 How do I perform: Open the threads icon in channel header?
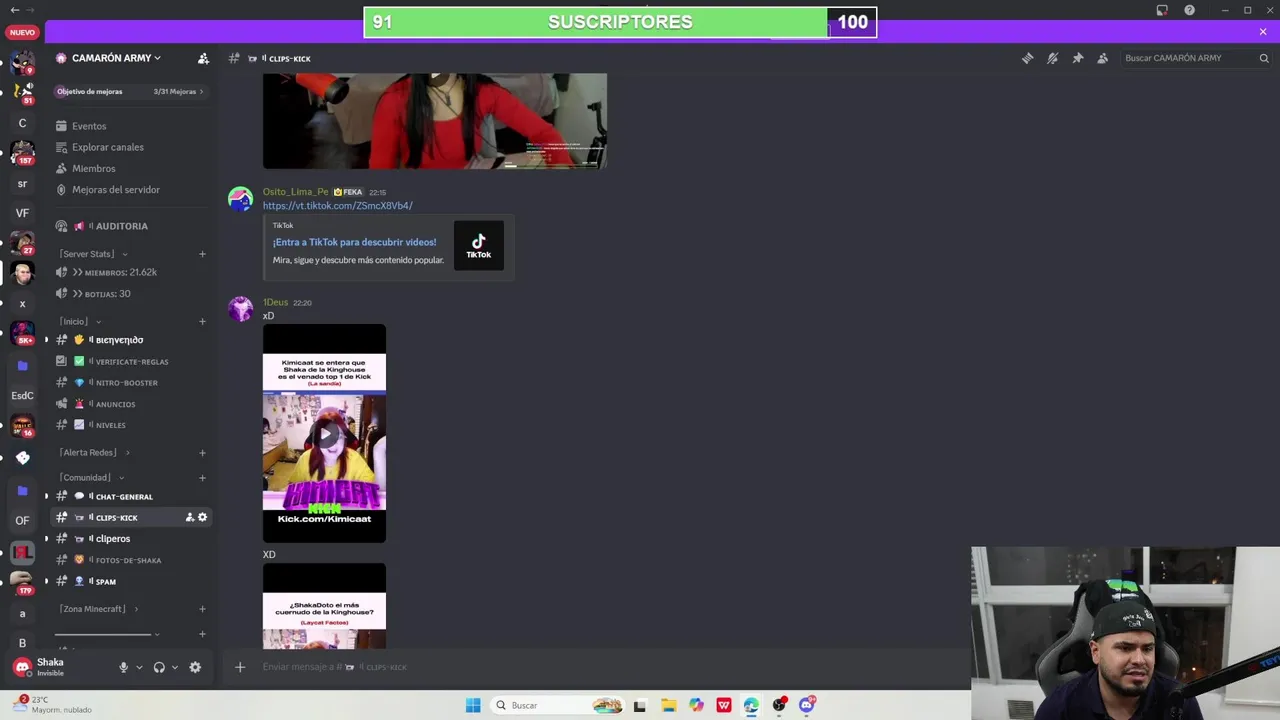pyautogui.click(x=1027, y=58)
